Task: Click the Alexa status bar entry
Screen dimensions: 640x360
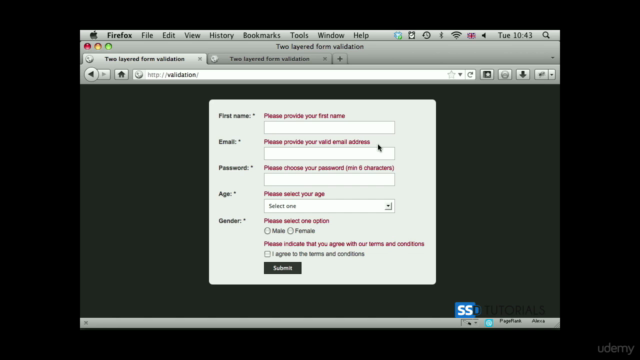Action: tap(538, 321)
